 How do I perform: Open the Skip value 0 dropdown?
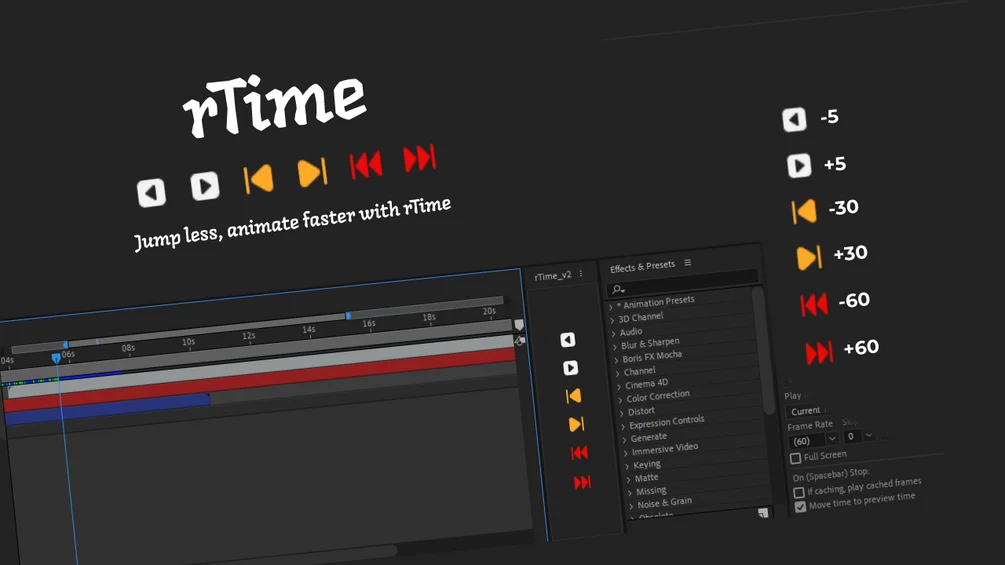pyautogui.click(x=869, y=435)
